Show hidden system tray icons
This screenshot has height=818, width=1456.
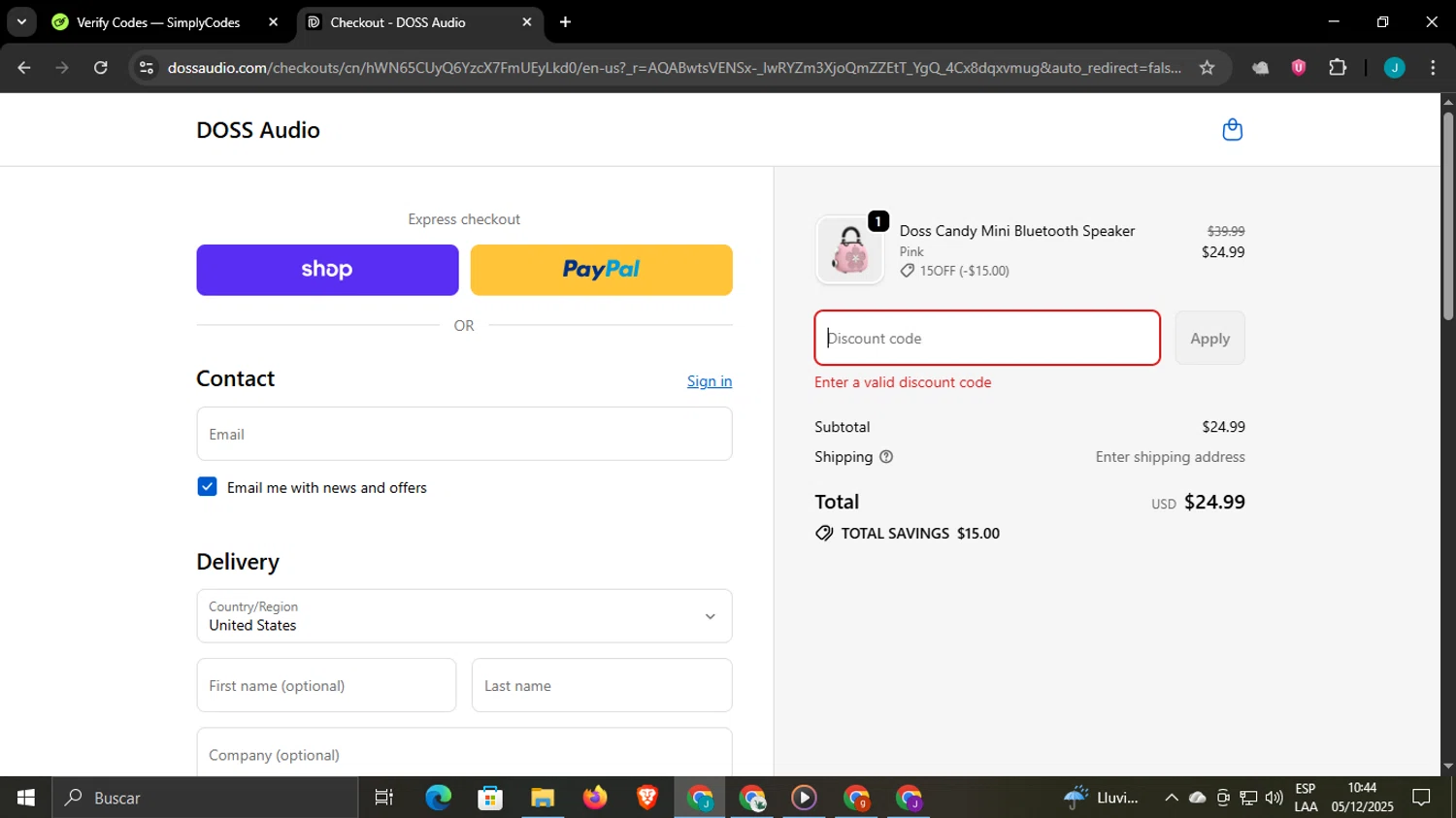point(1172,798)
